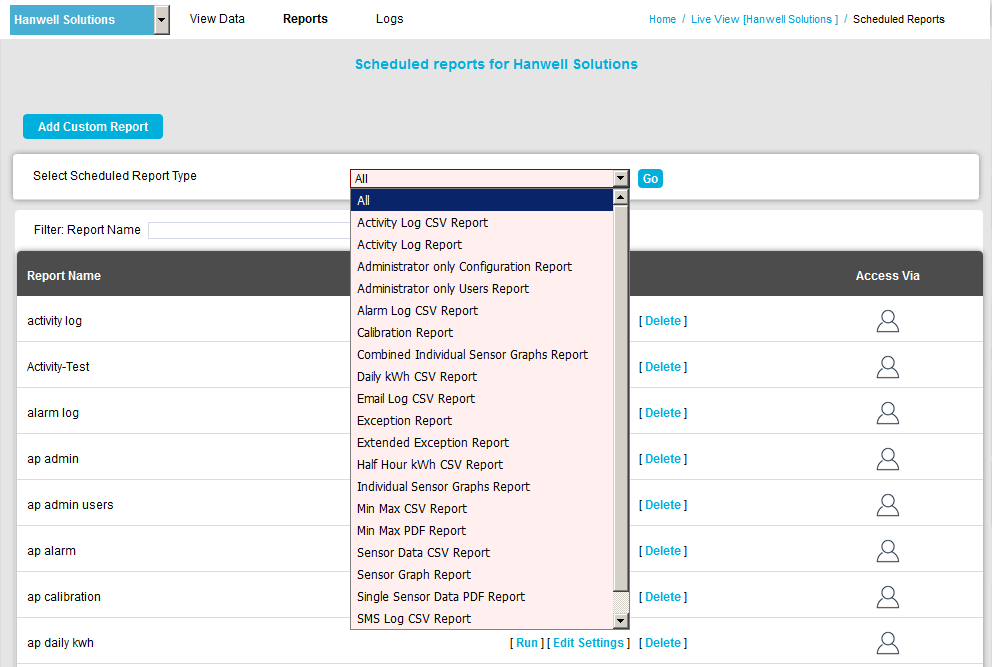
Task: Open the Reports menu
Action: click(305, 19)
